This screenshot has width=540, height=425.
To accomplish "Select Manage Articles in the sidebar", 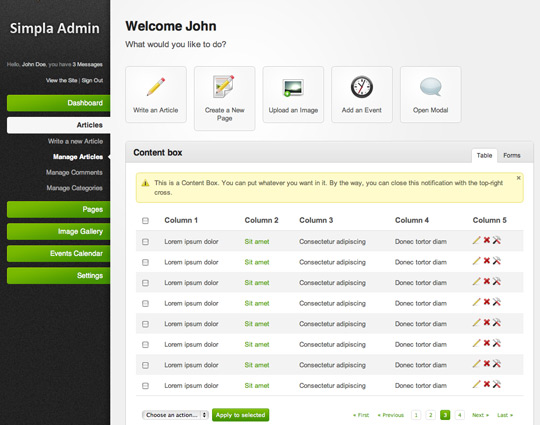I will (x=78, y=157).
